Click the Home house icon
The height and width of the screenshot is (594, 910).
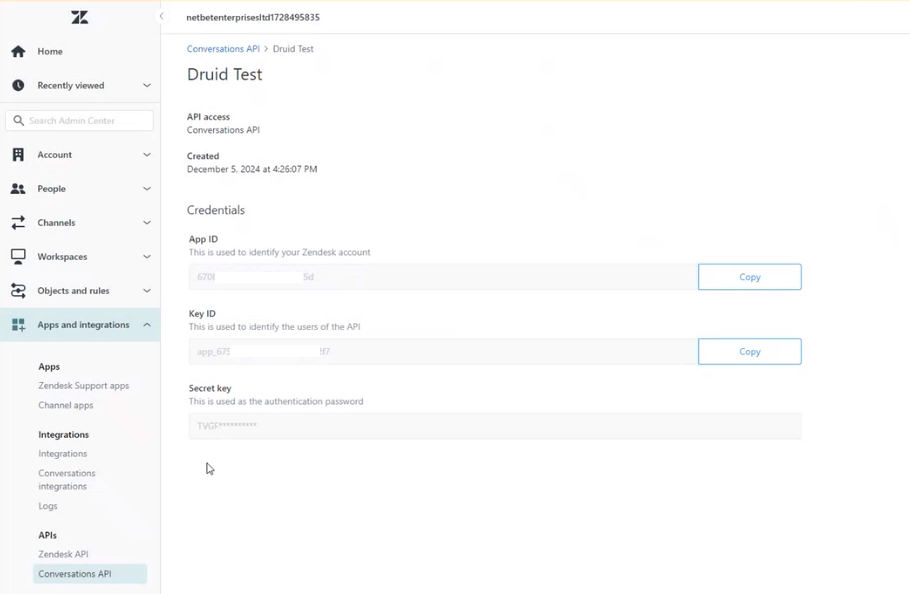18,51
